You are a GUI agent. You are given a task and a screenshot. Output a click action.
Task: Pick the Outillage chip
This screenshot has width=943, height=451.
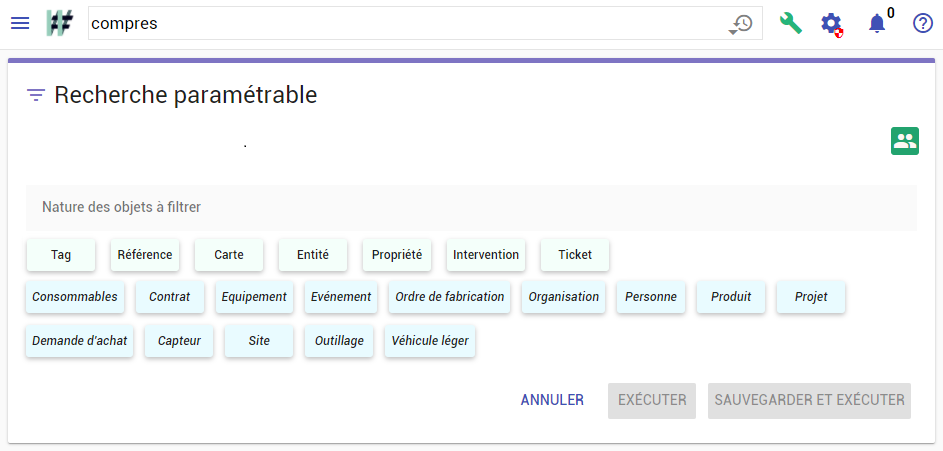[x=339, y=341]
